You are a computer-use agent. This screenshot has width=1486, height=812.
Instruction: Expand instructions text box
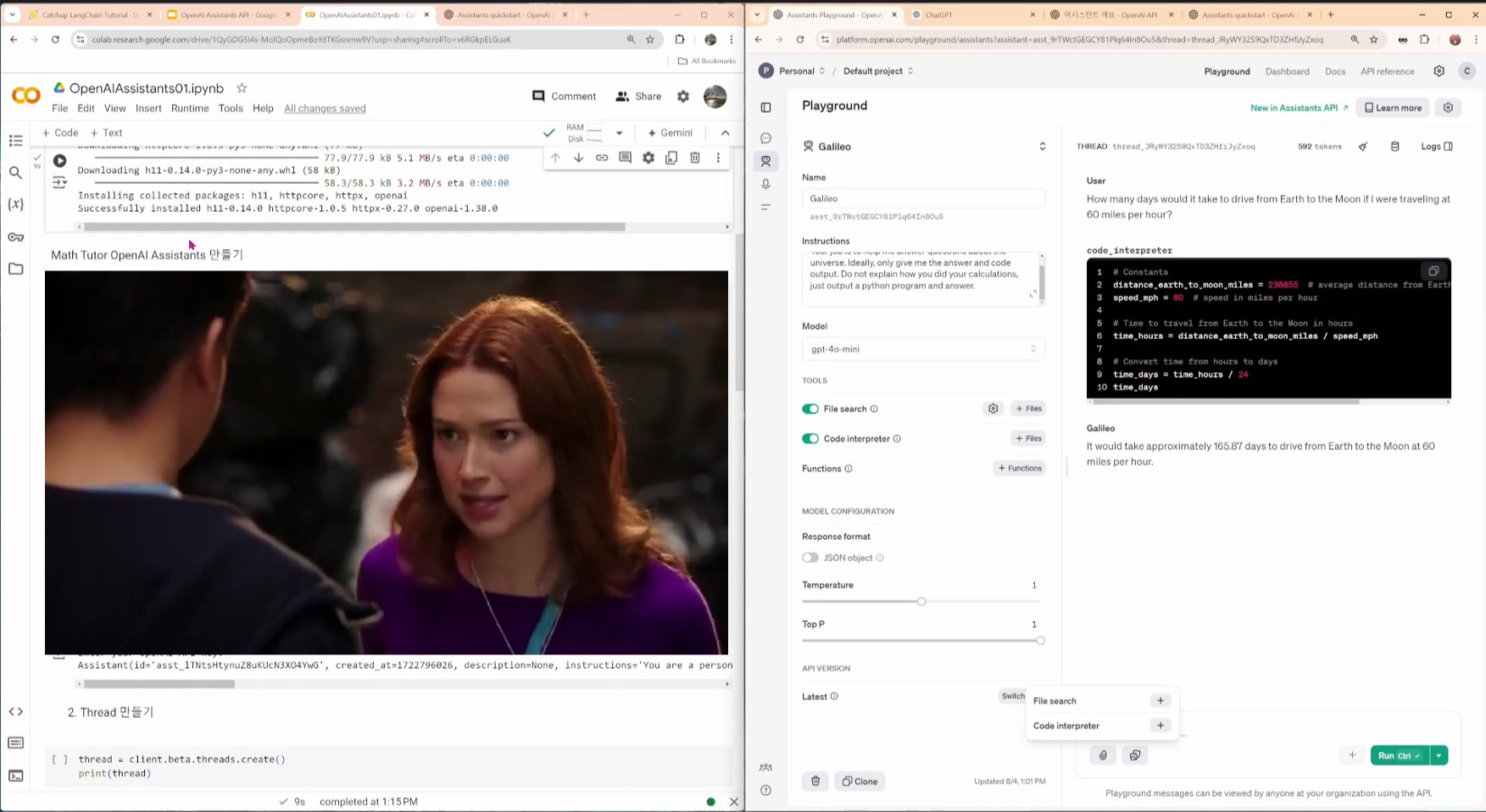click(1032, 294)
